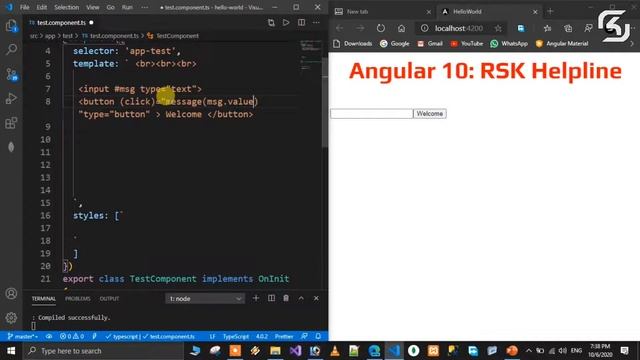Click the text input on the web page
This screenshot has width=640, height=360.
(x=371, y=114)
